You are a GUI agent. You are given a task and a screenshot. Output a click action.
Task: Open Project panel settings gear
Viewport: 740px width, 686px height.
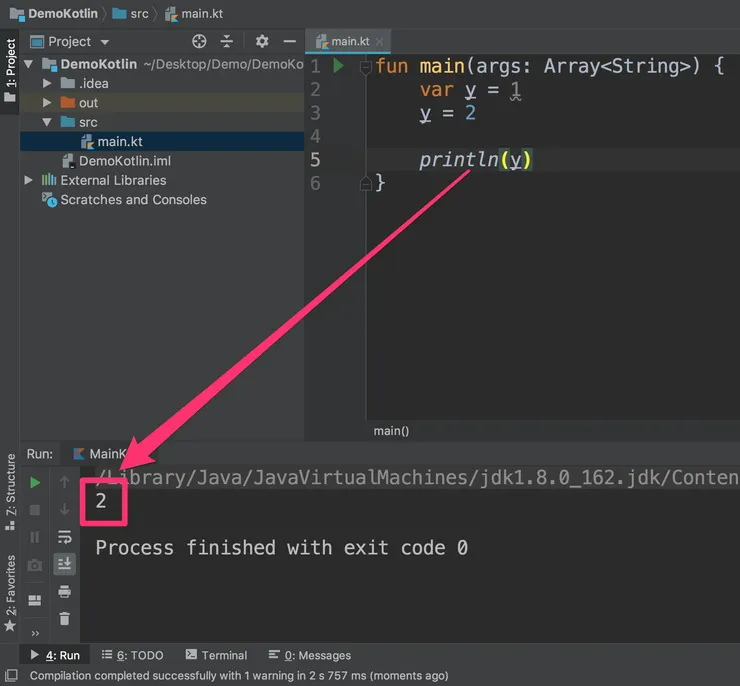(x=262, y=42)
